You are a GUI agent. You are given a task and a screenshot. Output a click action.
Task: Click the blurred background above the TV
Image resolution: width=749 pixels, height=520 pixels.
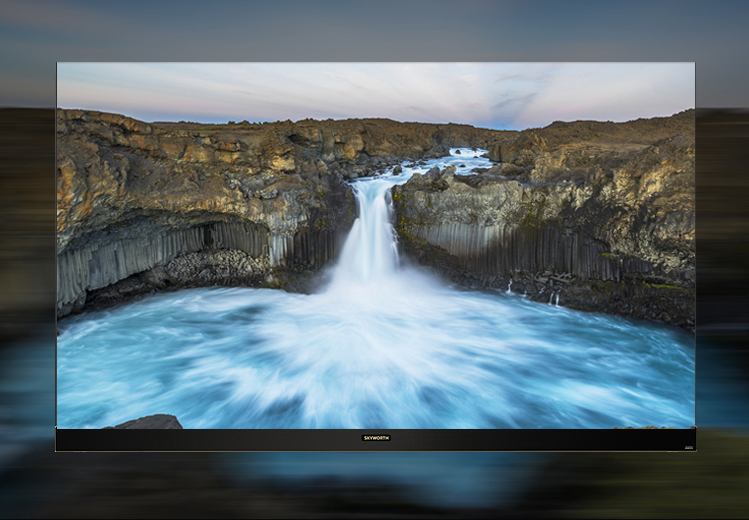pyautogui.click(x=374, y=30)
